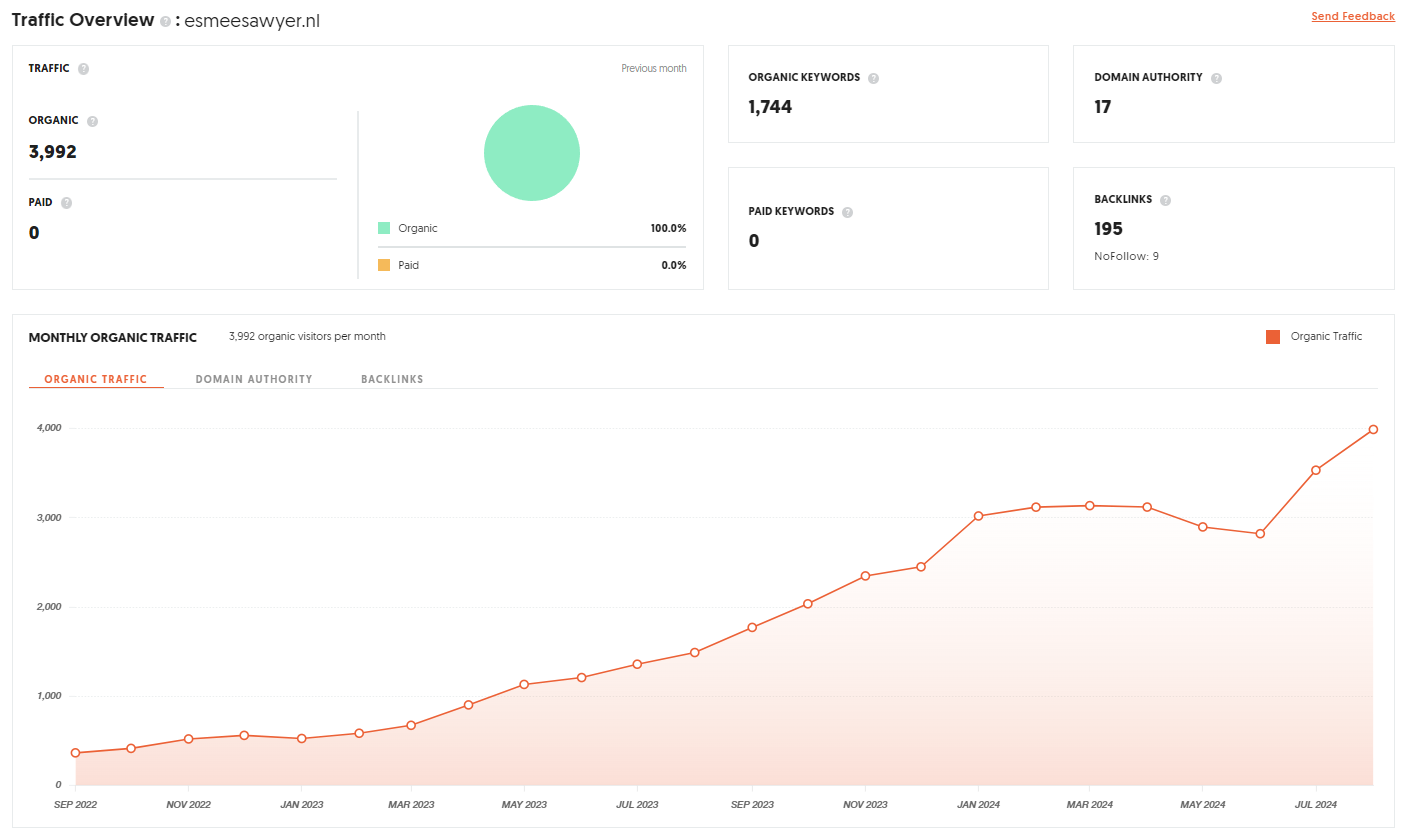Image resolution: width=1404 pixels, height=837 pixels.
Task: Click the JAN 2024 data point on chart
Action: tap(978, 516)
